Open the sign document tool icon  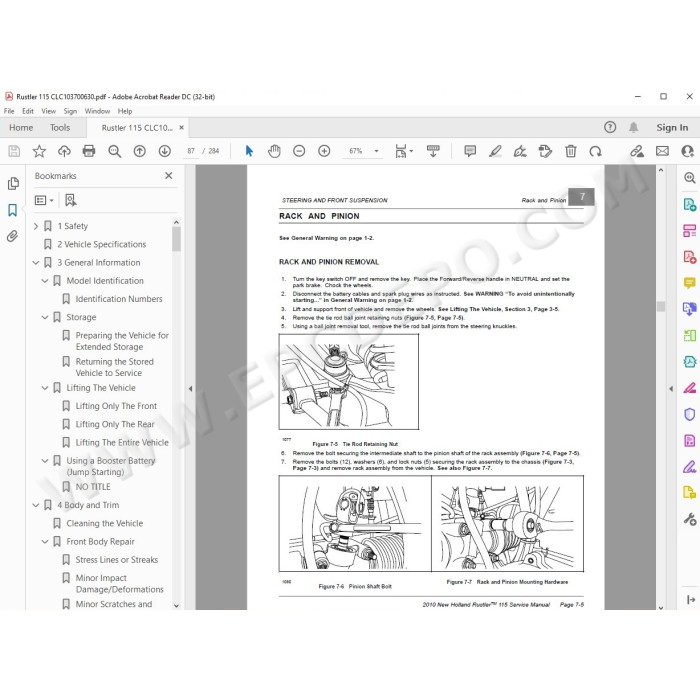click(x=520, y=151)
